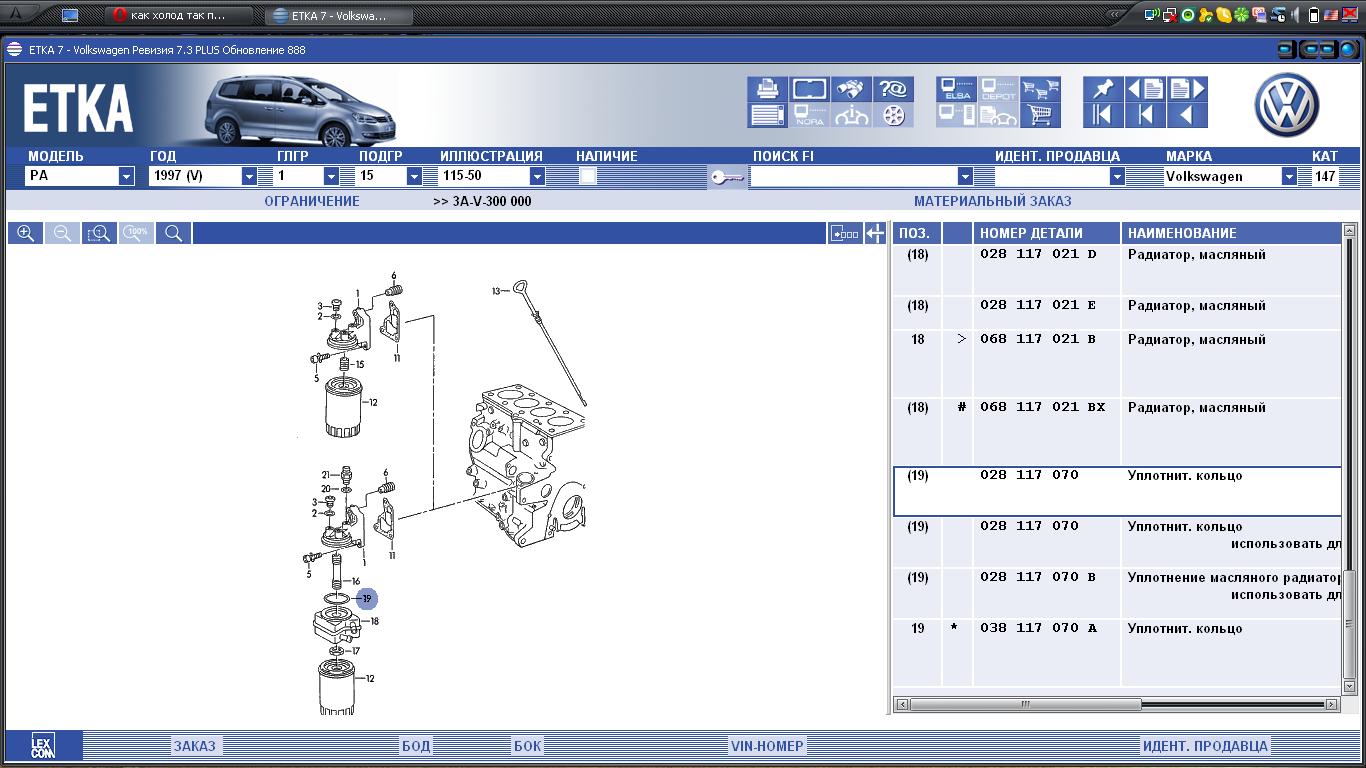The image size is (1366, 768).
Task: Go to next page with page-arrow icon
Action: [1187, 89]
